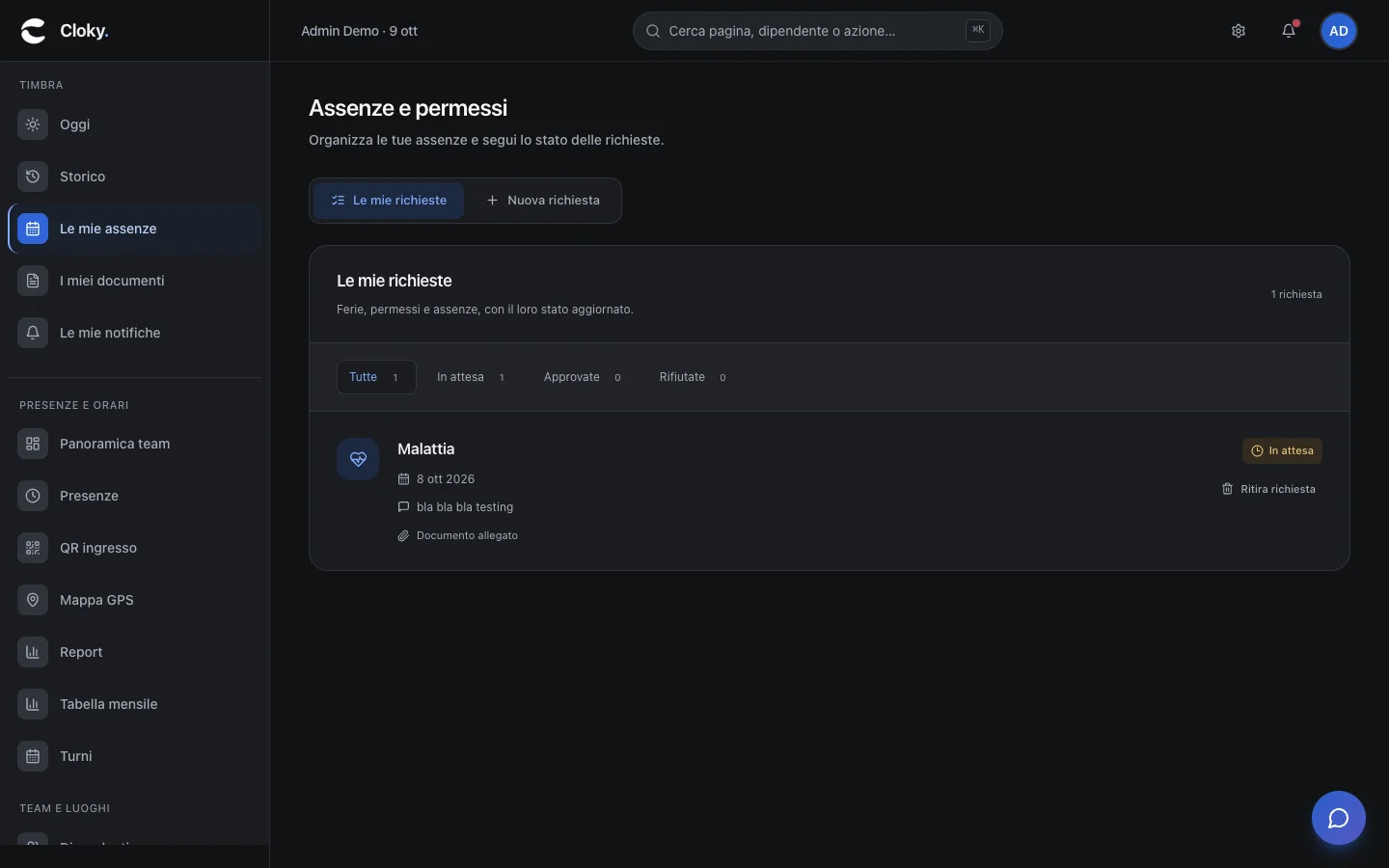Click the Cloky logo icon

(x=33, y=31)
